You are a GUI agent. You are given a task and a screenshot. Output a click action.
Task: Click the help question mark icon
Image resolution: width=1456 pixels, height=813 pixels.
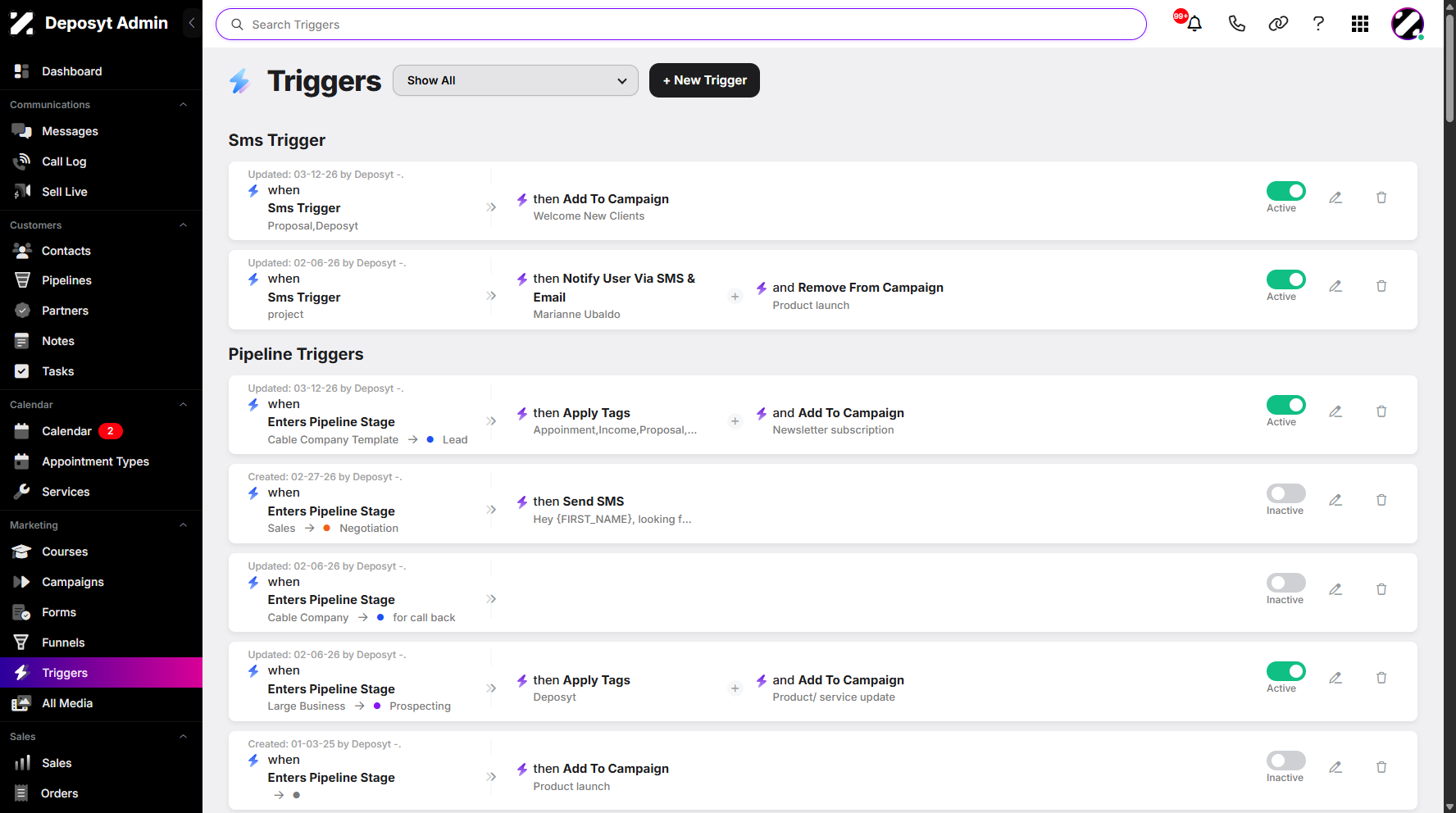pos(1318,24)
